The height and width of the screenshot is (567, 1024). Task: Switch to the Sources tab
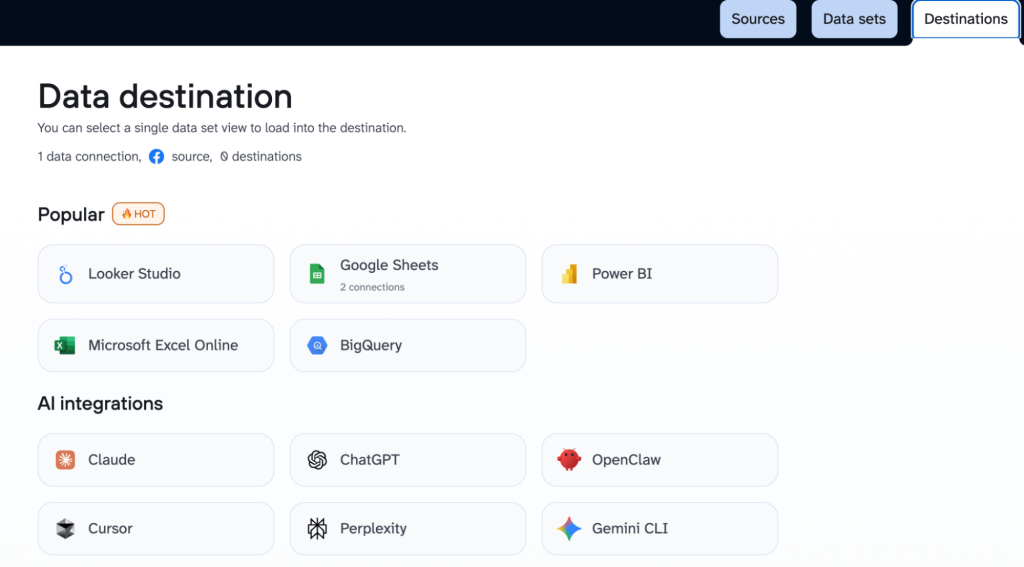coord(758,19)
